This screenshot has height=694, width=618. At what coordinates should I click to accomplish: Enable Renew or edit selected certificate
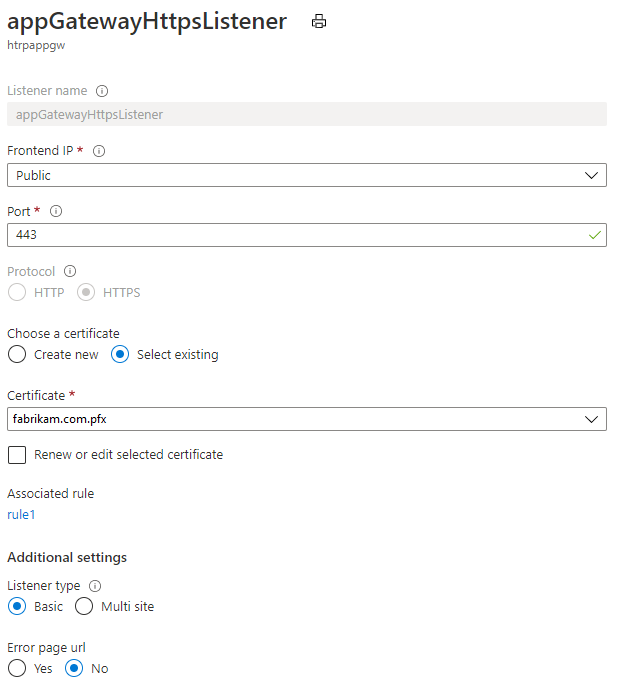(17, 455)
